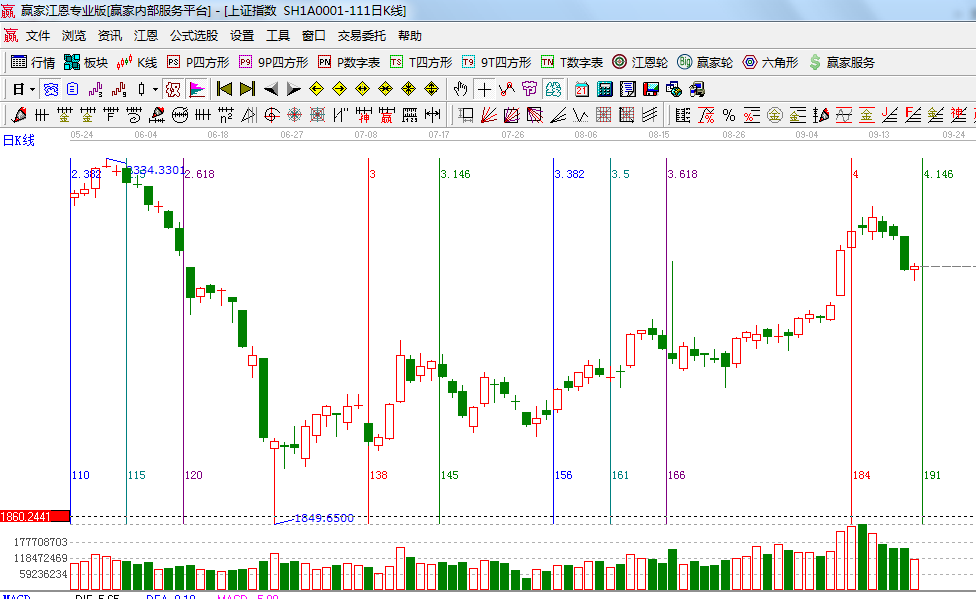Click the calculator icon in toolbar
Image resolution: width=976 pixels, height=599 pixels.
click(605, 89)
